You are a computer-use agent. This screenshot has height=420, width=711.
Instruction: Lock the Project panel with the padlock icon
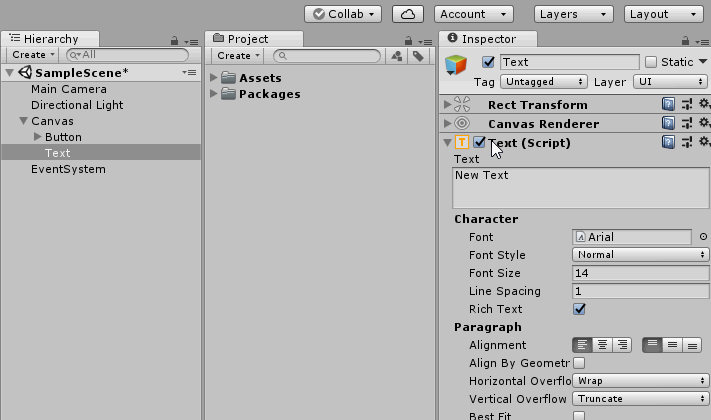point(409,41)
